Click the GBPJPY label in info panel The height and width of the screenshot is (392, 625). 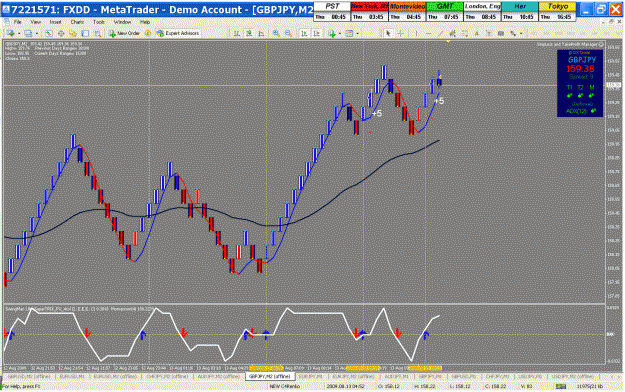pos(581,60)
